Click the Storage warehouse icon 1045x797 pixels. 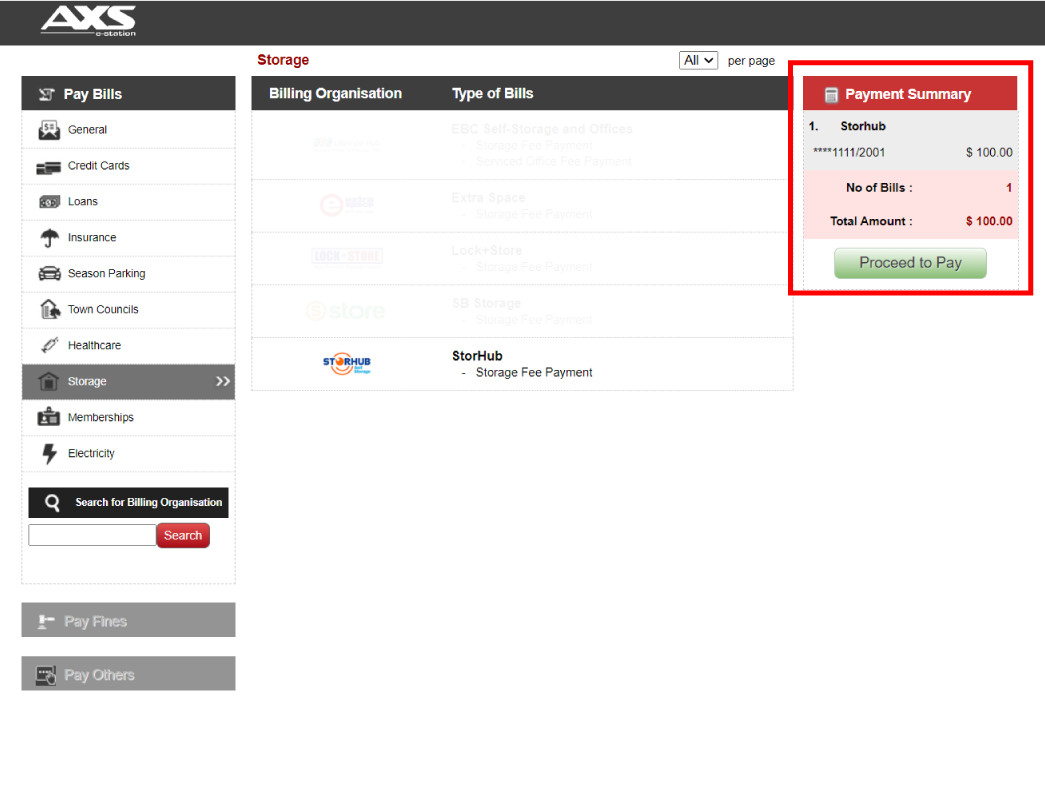click(48, 381)
